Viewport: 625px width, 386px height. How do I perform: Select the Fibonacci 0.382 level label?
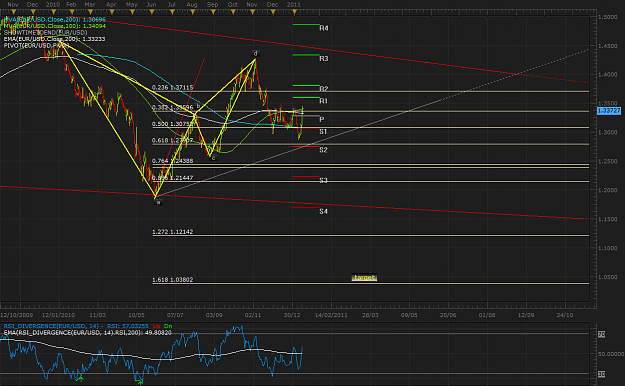[x=173, y=107]
